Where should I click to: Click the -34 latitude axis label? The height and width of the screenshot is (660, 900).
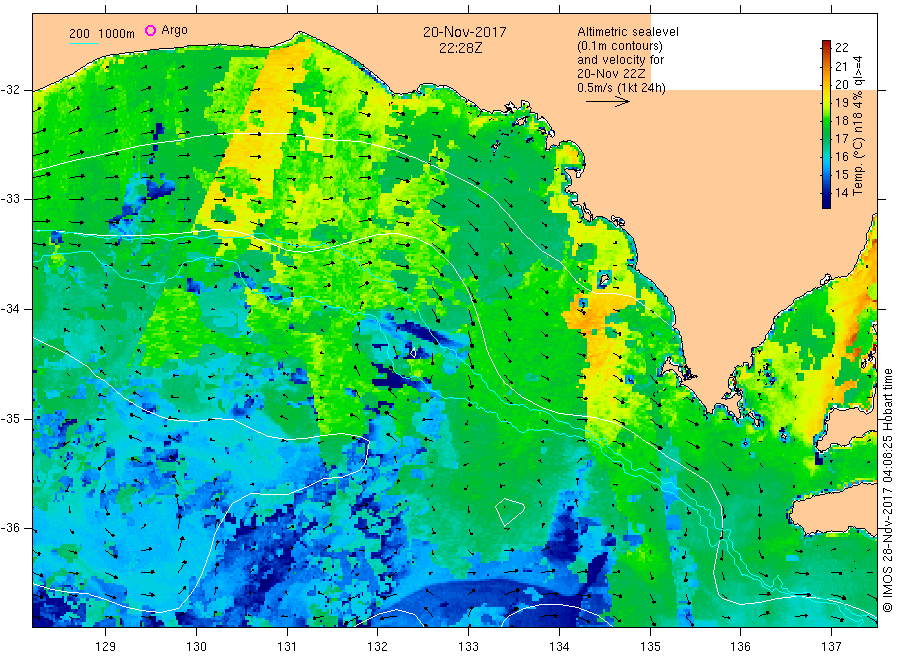point(11,309)
